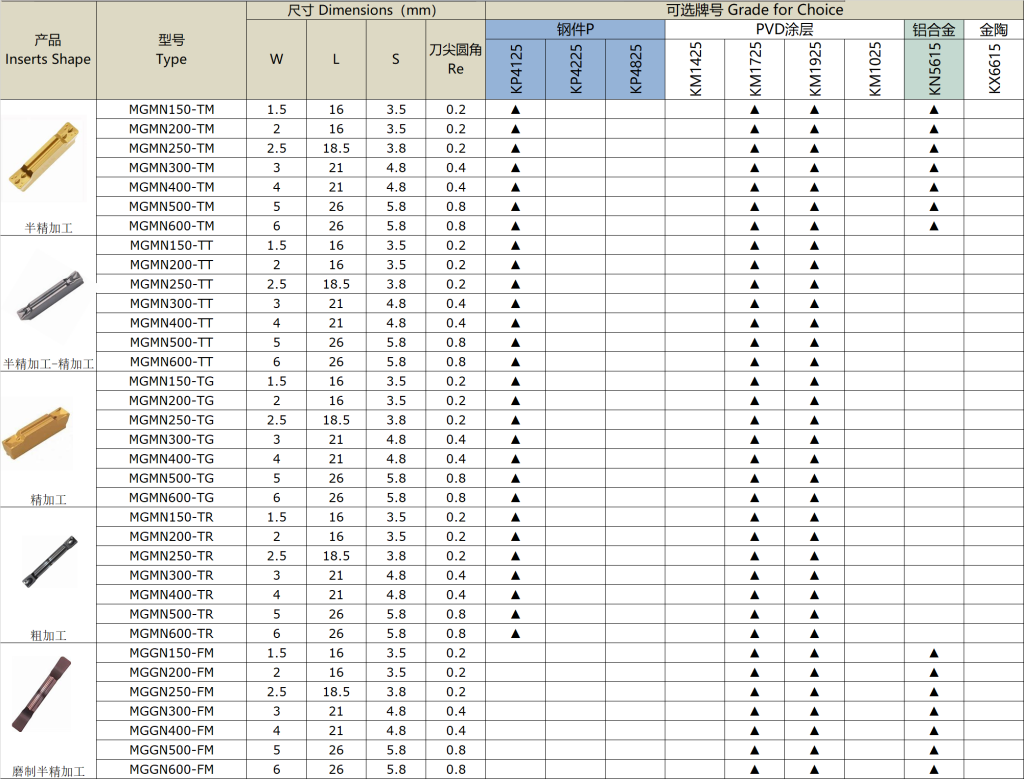Select the 金陶 group header

pos(994,29)
